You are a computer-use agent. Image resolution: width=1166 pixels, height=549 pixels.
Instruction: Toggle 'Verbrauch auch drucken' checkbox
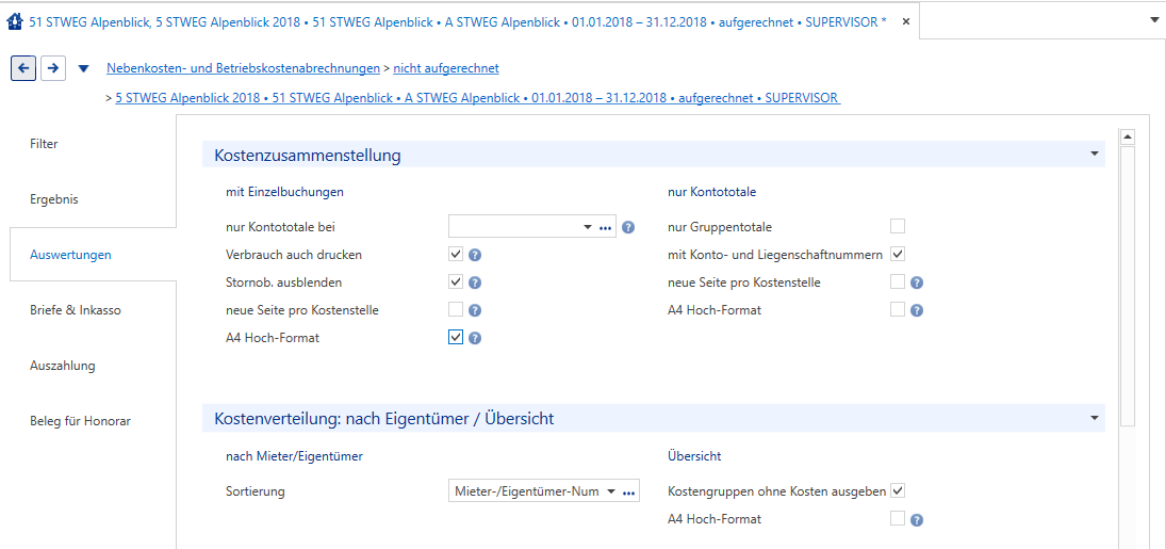point(456,254)
